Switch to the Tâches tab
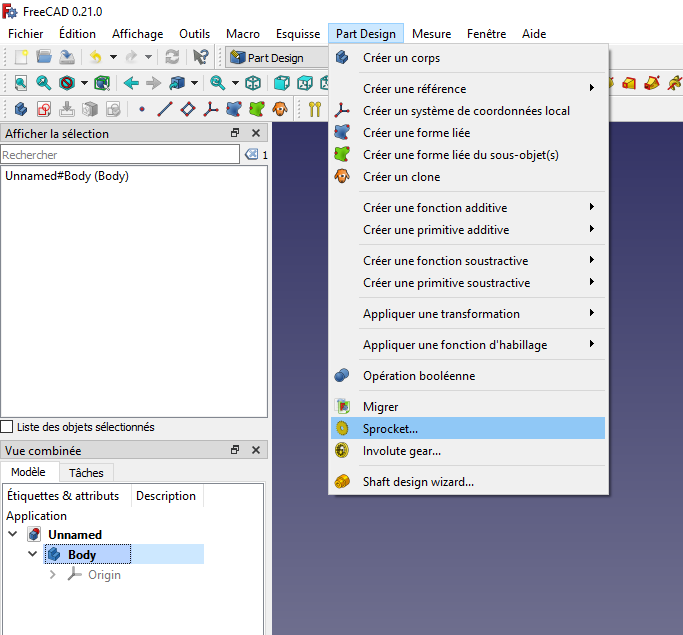Image resolution: width=683 pixels, height=635 pixels. tap(86, 473)
